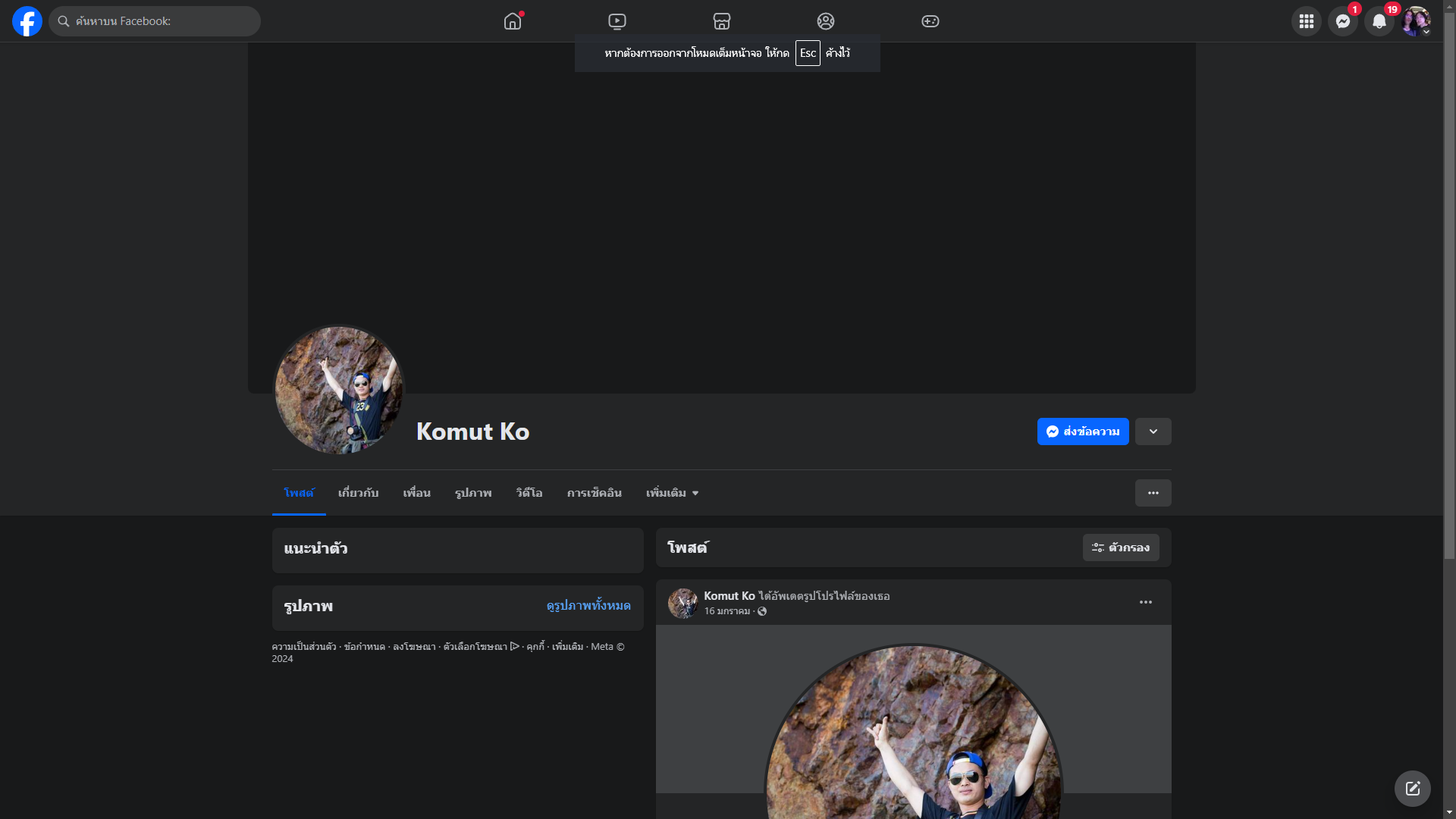Open the Watch video icon

(617, 21)
